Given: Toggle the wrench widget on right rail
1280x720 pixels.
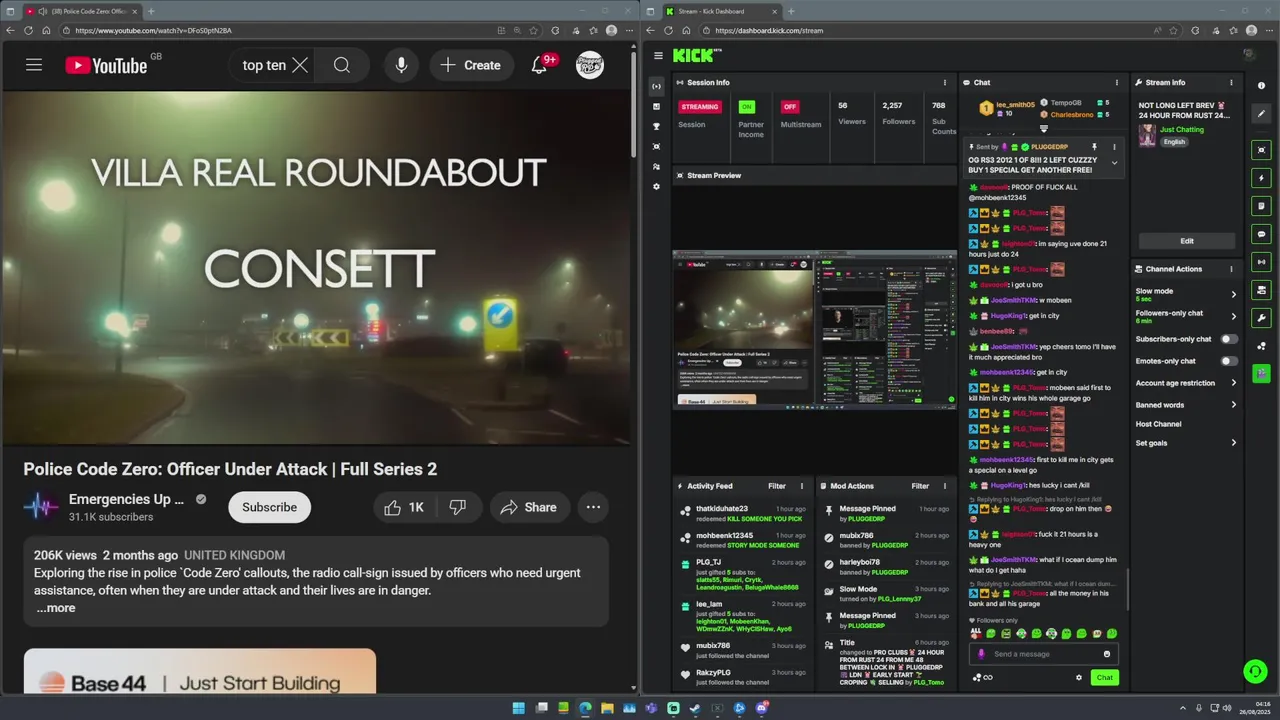Looking at the screenshot, I should tap(1261, 318).
